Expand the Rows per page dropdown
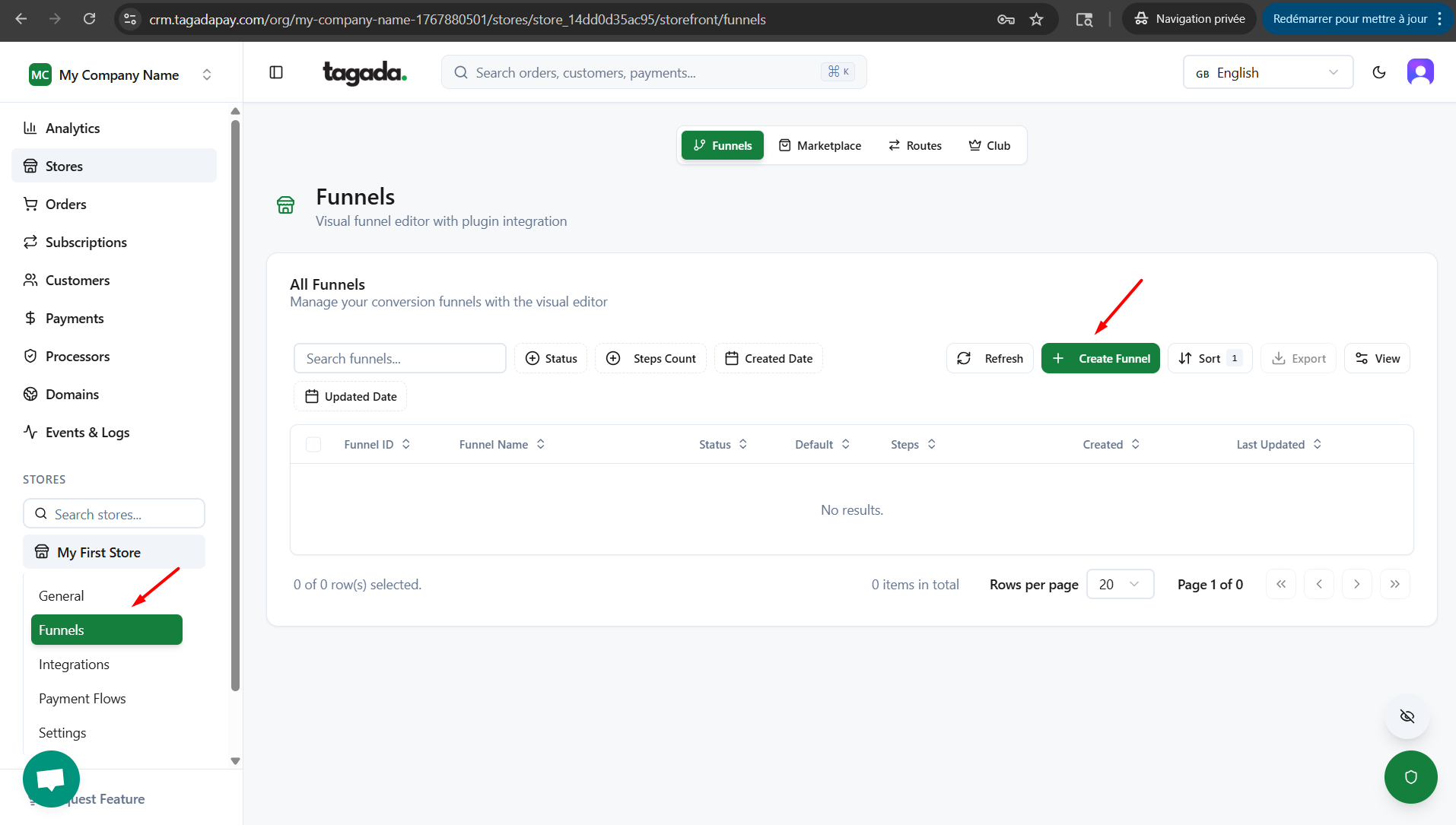This screenshot has width=1456, height=825. point(1120,585)
